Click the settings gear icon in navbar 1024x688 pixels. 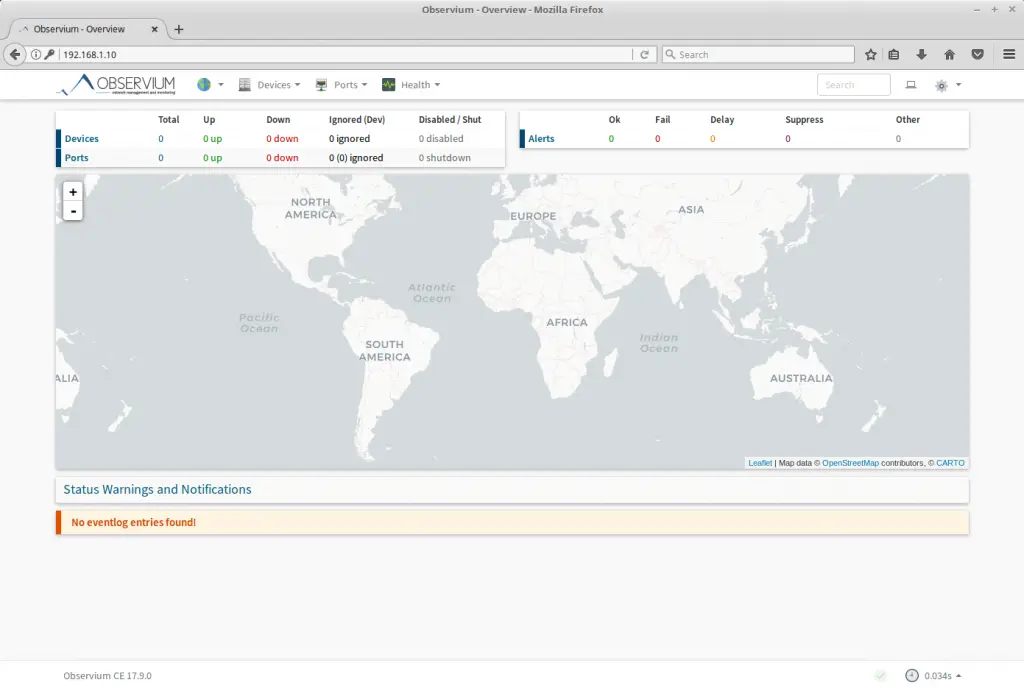point(941,86)
